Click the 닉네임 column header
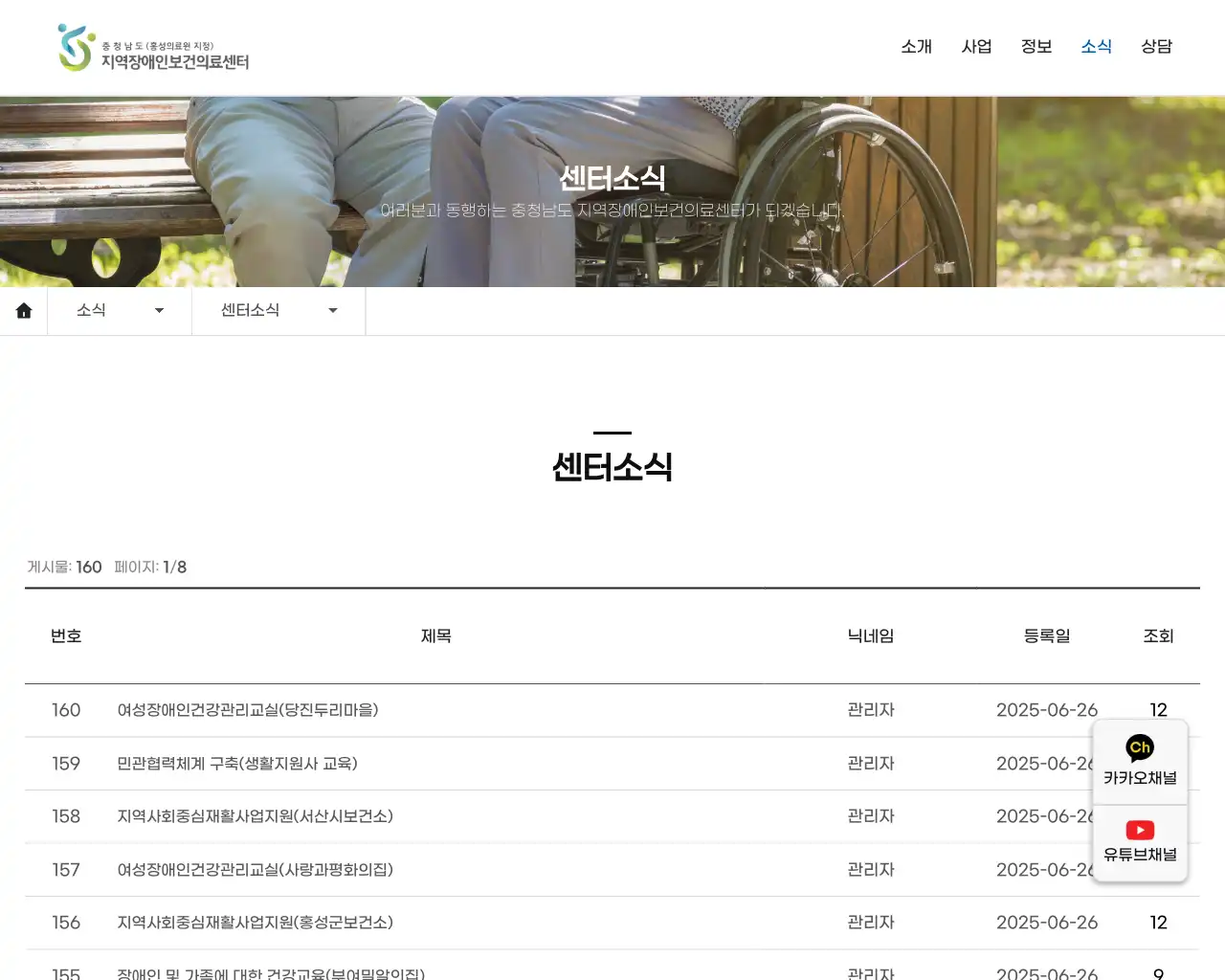 point(871,635)
